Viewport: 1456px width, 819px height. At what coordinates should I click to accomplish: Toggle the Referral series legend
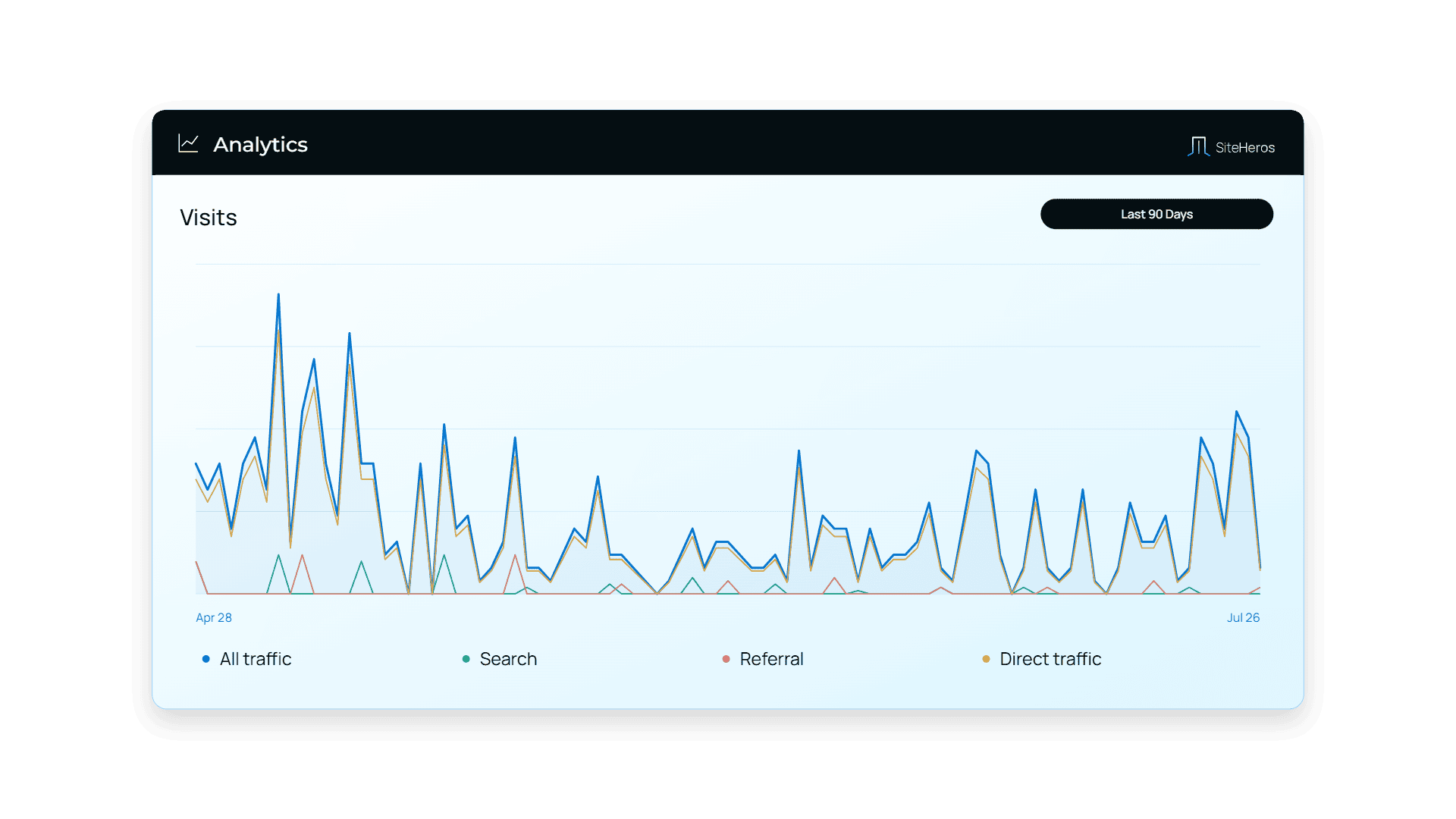(763, 659)
